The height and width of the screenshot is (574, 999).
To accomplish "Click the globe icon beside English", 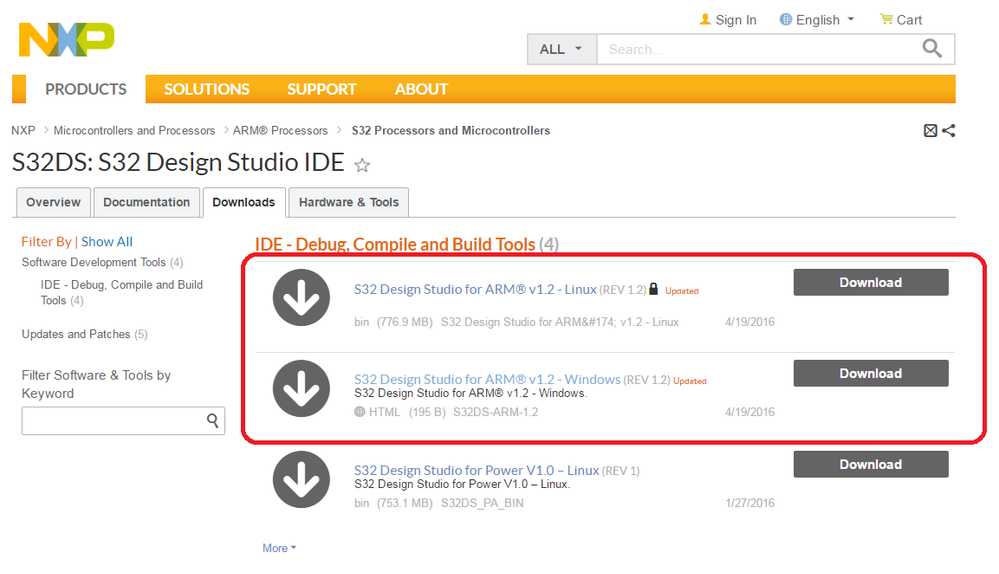I will pos(786,19).
